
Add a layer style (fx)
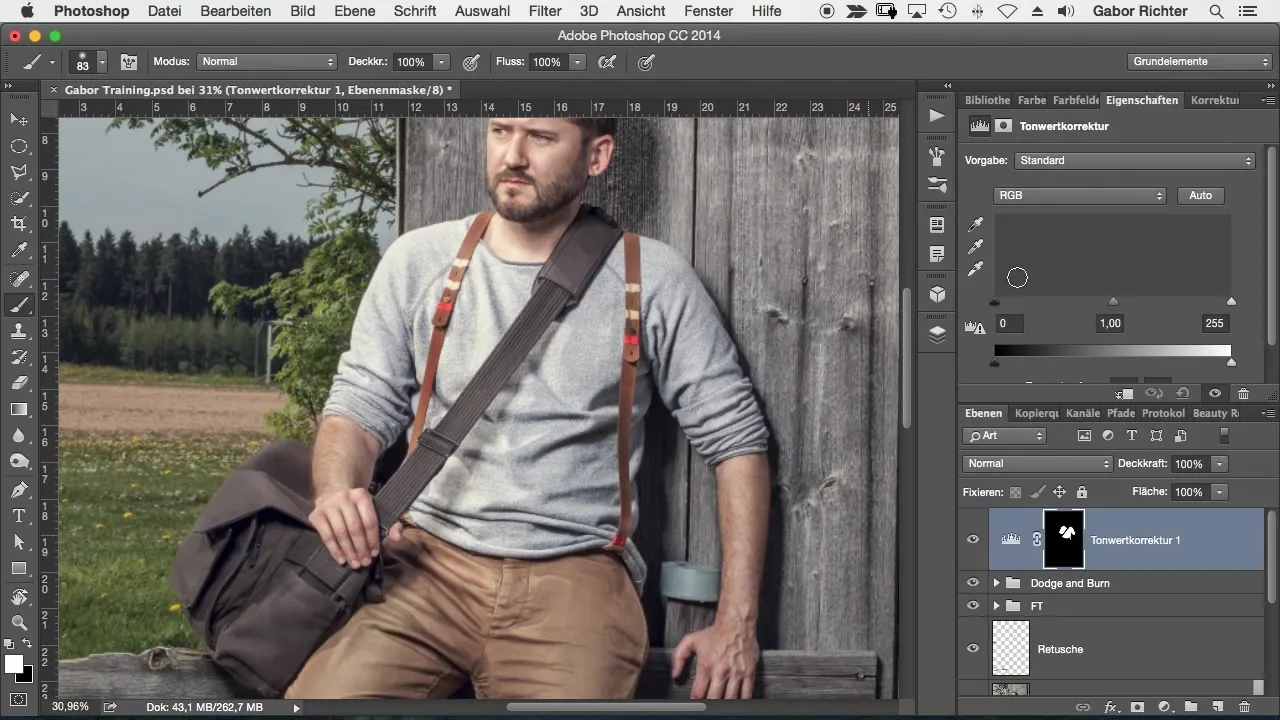click(x=1110, y=707)
